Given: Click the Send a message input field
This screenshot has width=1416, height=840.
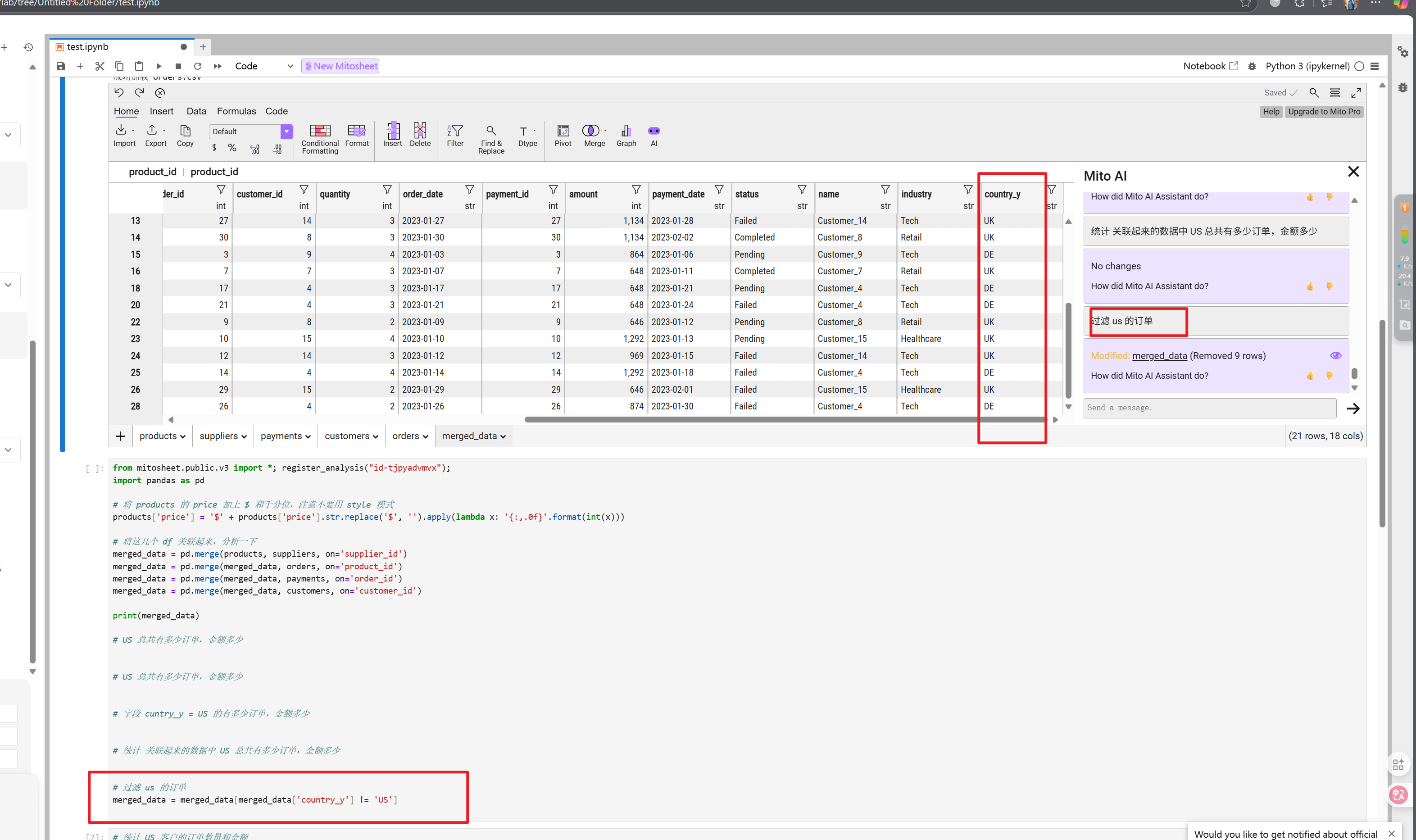Looking at the screenshot, I should 1209,408.
